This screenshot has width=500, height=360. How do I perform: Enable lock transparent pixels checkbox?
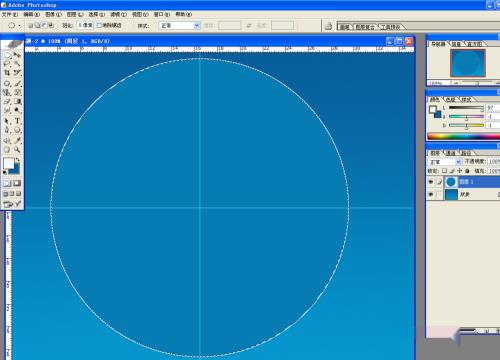(444, 171)
